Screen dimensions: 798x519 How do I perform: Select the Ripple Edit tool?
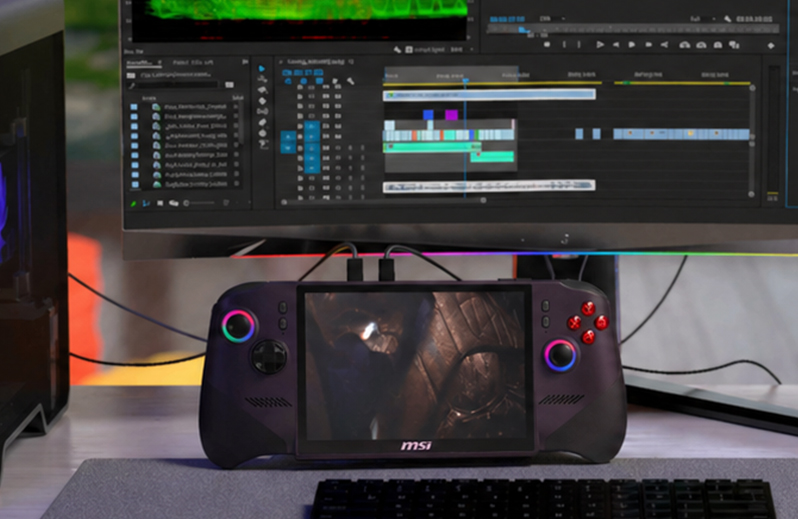(x=263, y=90)
